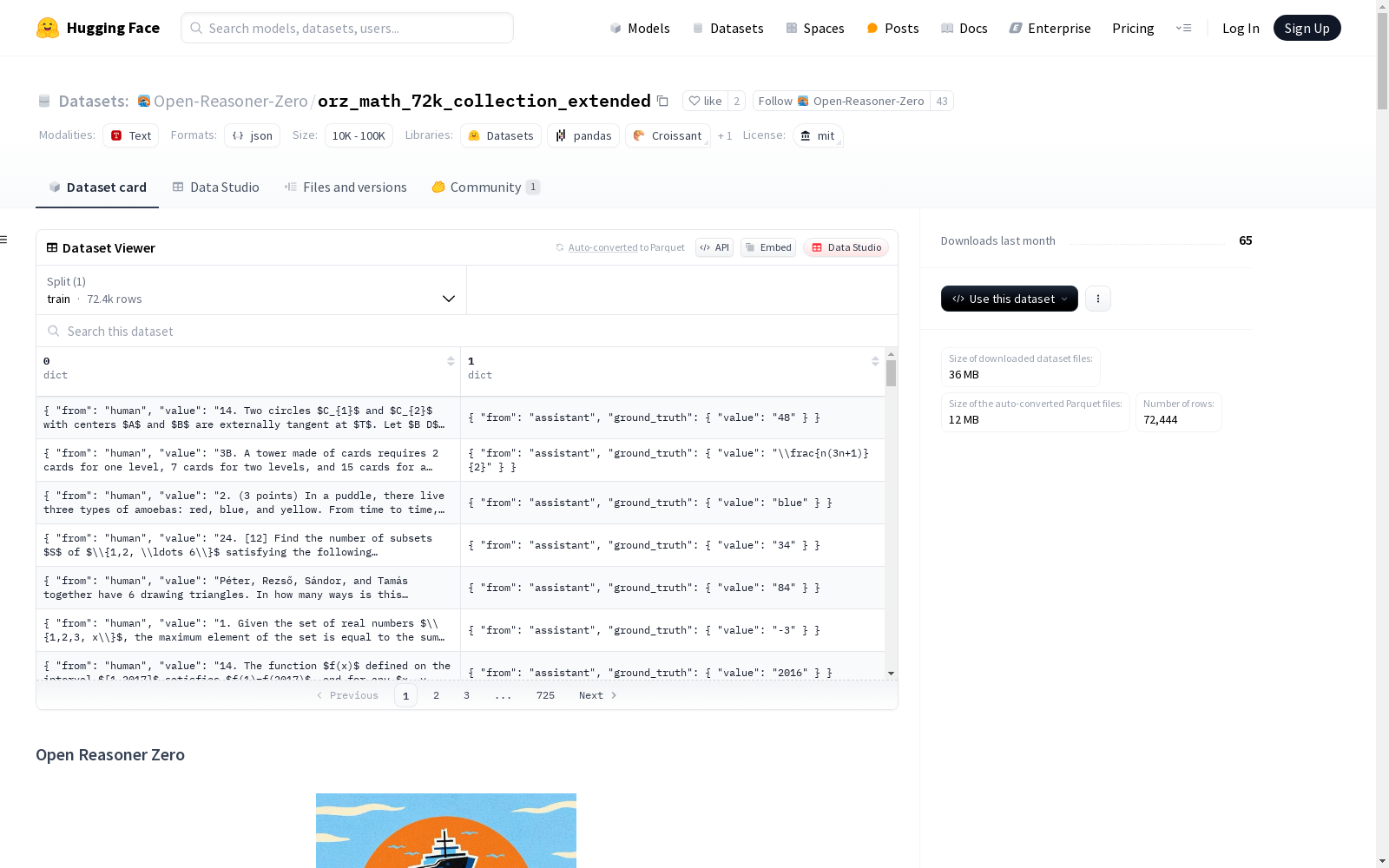This screenshot has width=1389, height=868.
Task: Go to page 2 of the dataset
Action: [x=436, y=695]
